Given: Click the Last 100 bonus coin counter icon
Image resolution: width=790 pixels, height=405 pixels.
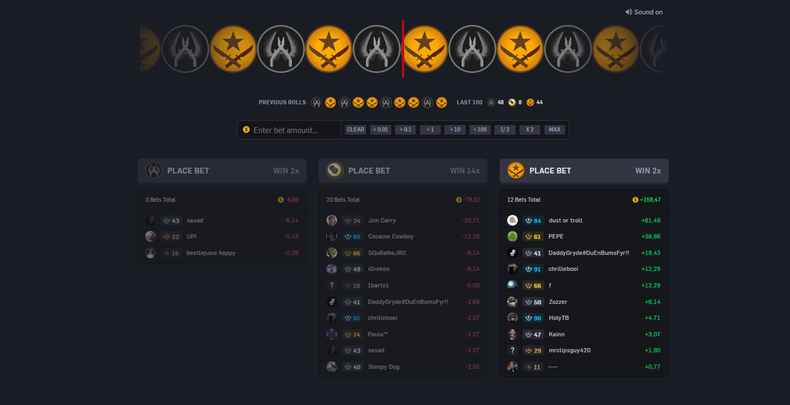Looking at the screenshot, I should coord(512,102).
